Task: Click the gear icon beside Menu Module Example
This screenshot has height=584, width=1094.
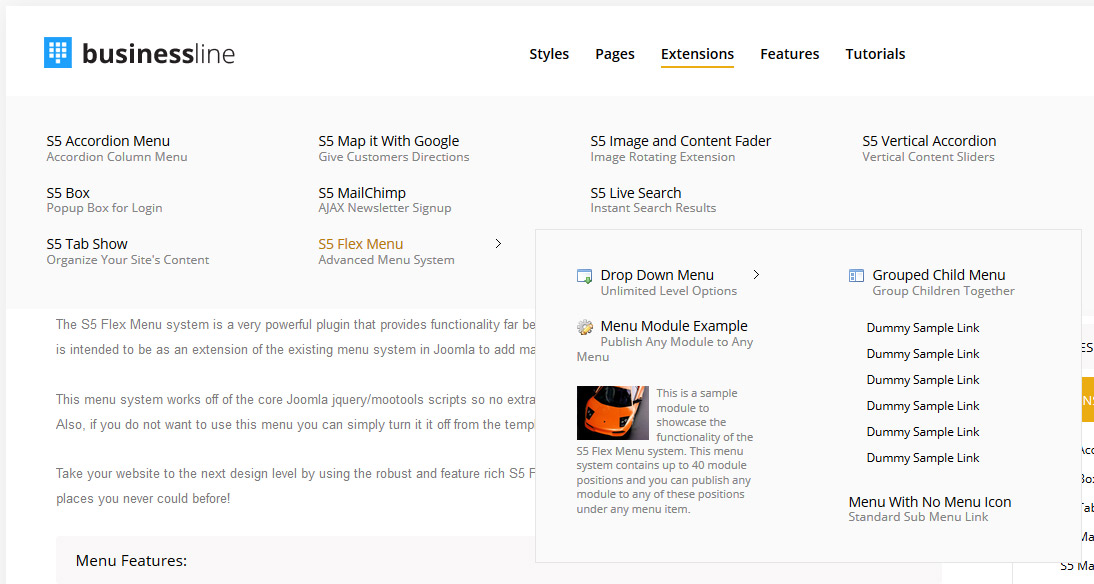Action: pyautogui.click(x=585, y=327)
